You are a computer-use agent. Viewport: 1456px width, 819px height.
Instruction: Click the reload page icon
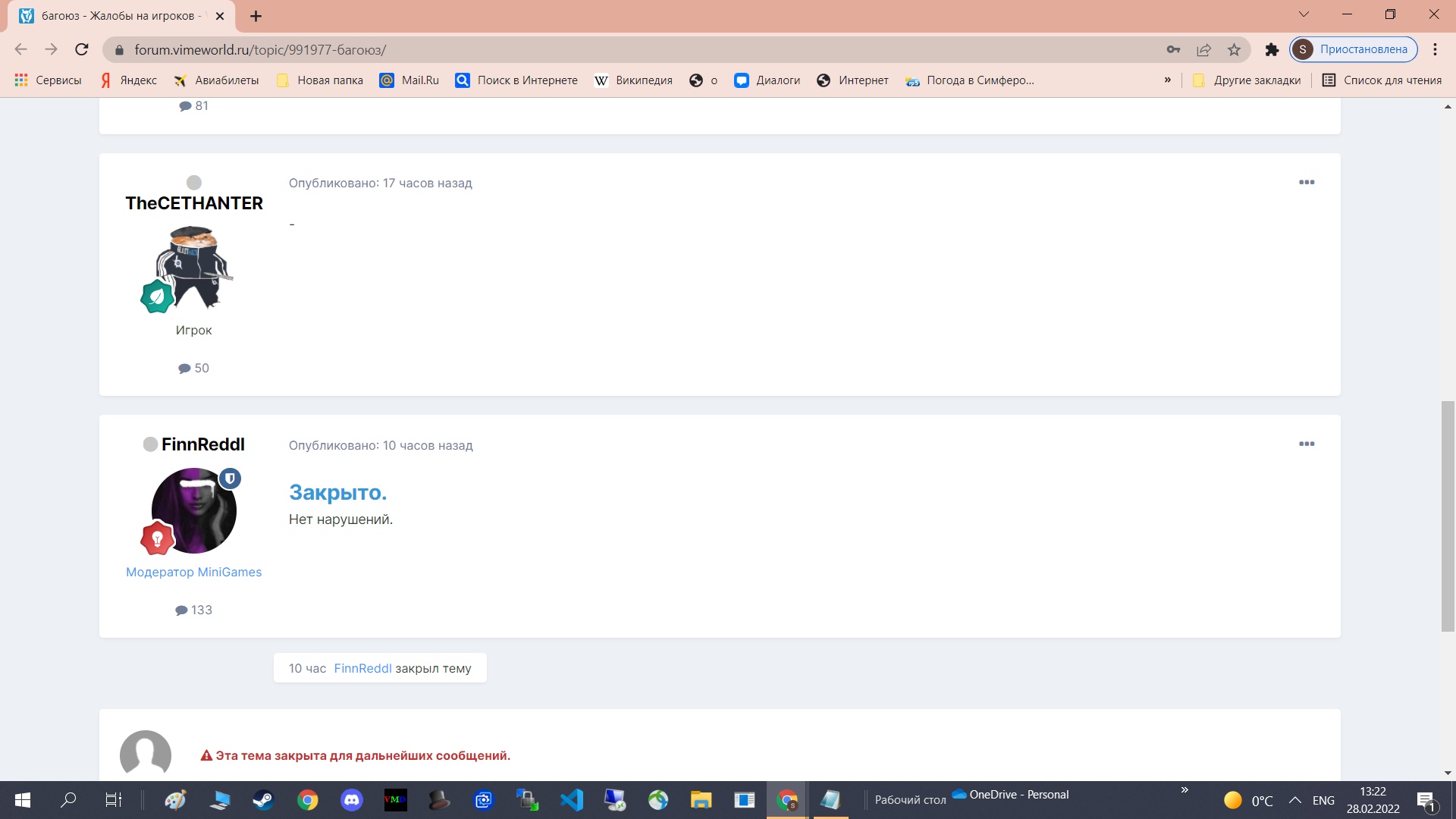(82, 49)
